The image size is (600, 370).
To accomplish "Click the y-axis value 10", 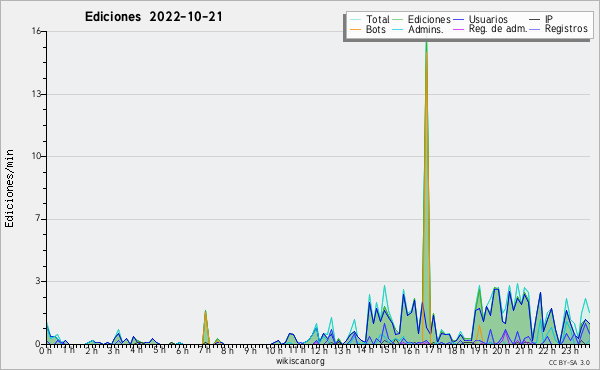I will coord(36,156).
